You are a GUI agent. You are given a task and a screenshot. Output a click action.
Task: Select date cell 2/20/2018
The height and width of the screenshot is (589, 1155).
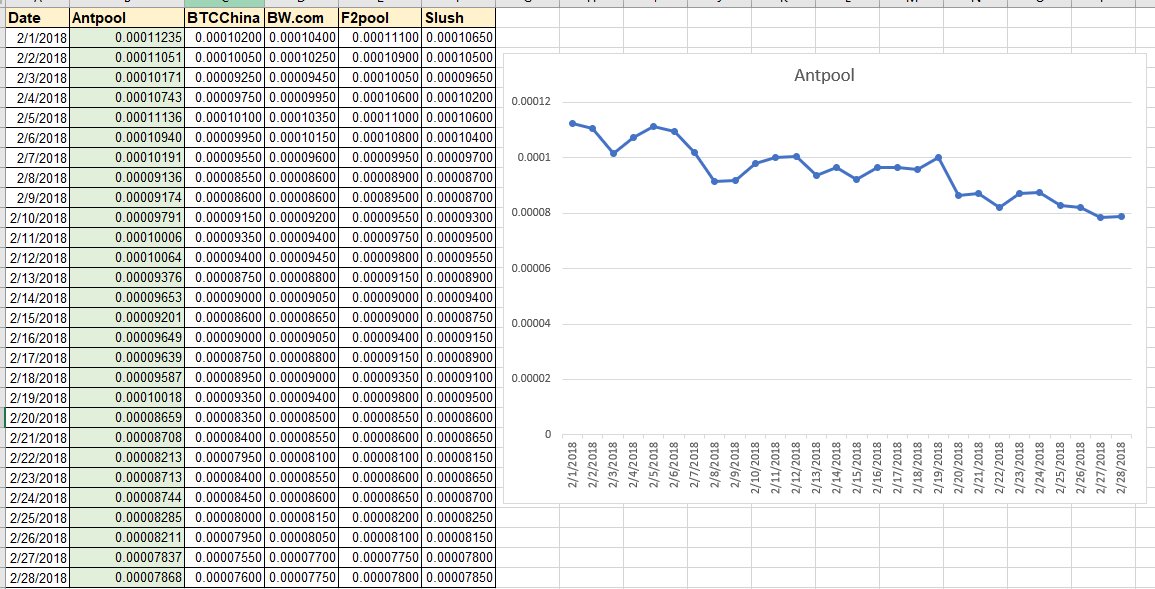pyautogui.click(x=37, y=417)
